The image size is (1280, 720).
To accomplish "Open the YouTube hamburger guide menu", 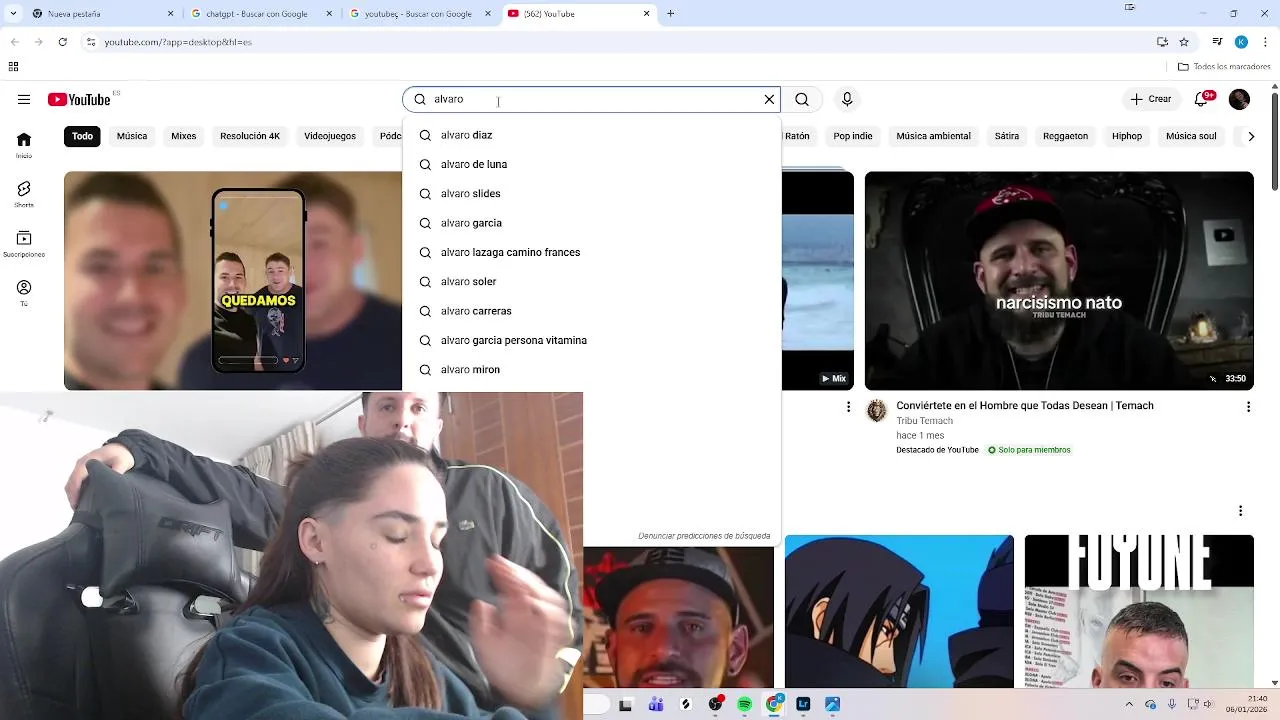I will 24,99.
